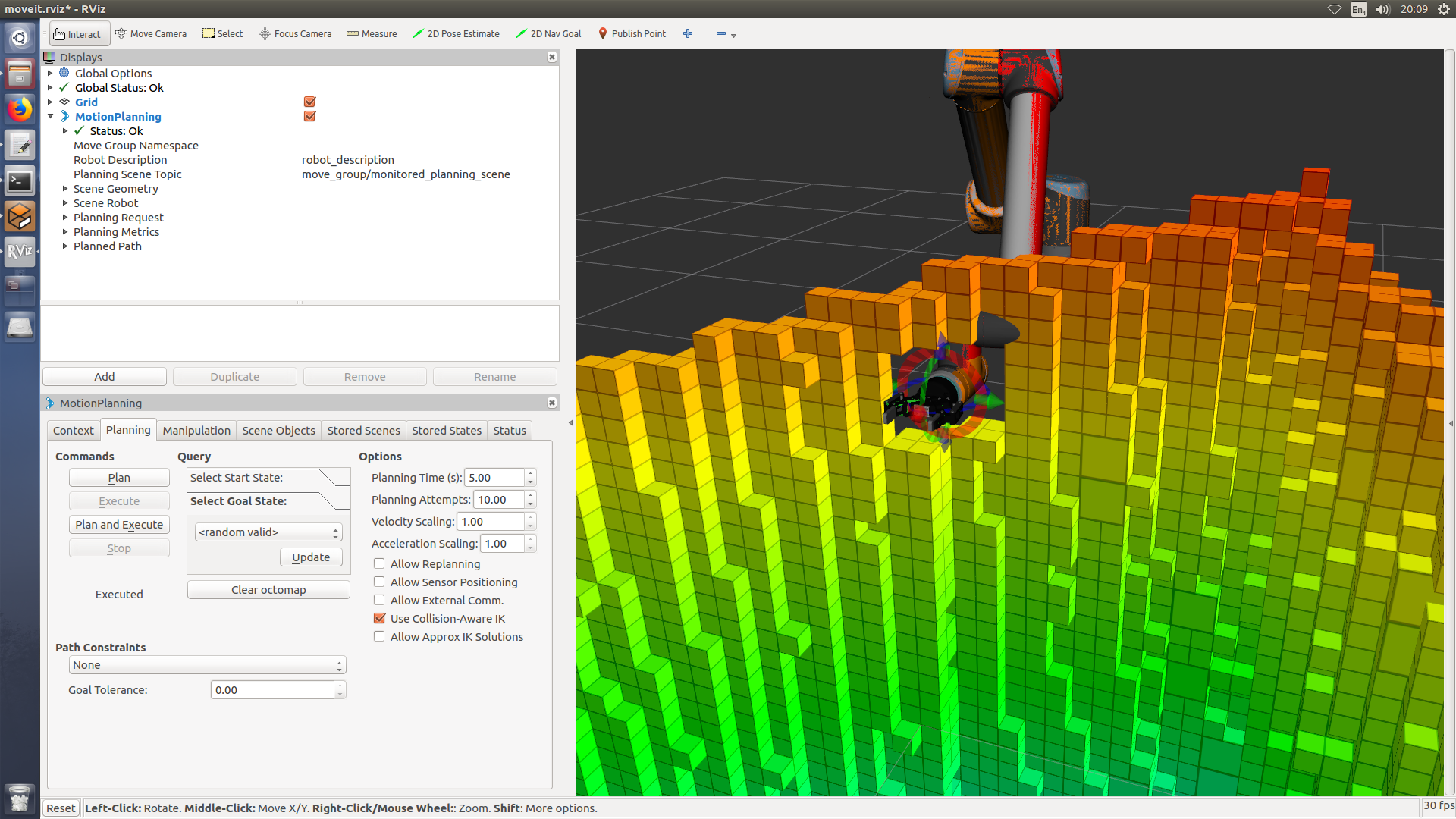Click the blue minus remove-tool icon
This screenshot has width=1456, height=819.
click(721, 33)
